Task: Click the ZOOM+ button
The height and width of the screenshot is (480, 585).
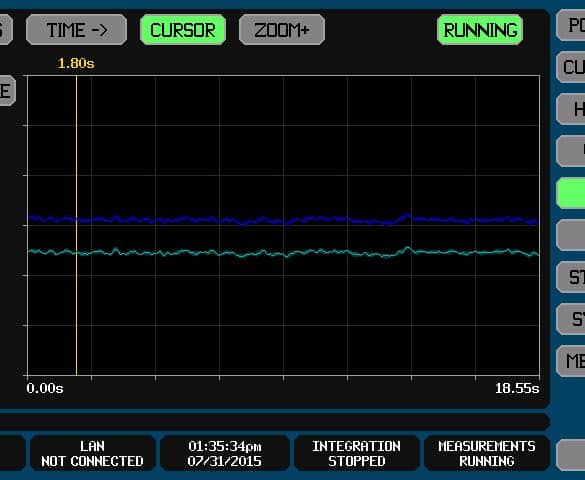Action: [282, 30]
